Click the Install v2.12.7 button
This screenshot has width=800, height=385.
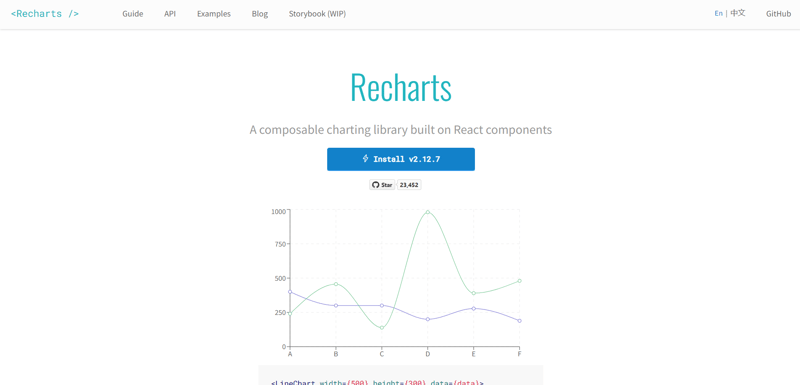[401, 159]
